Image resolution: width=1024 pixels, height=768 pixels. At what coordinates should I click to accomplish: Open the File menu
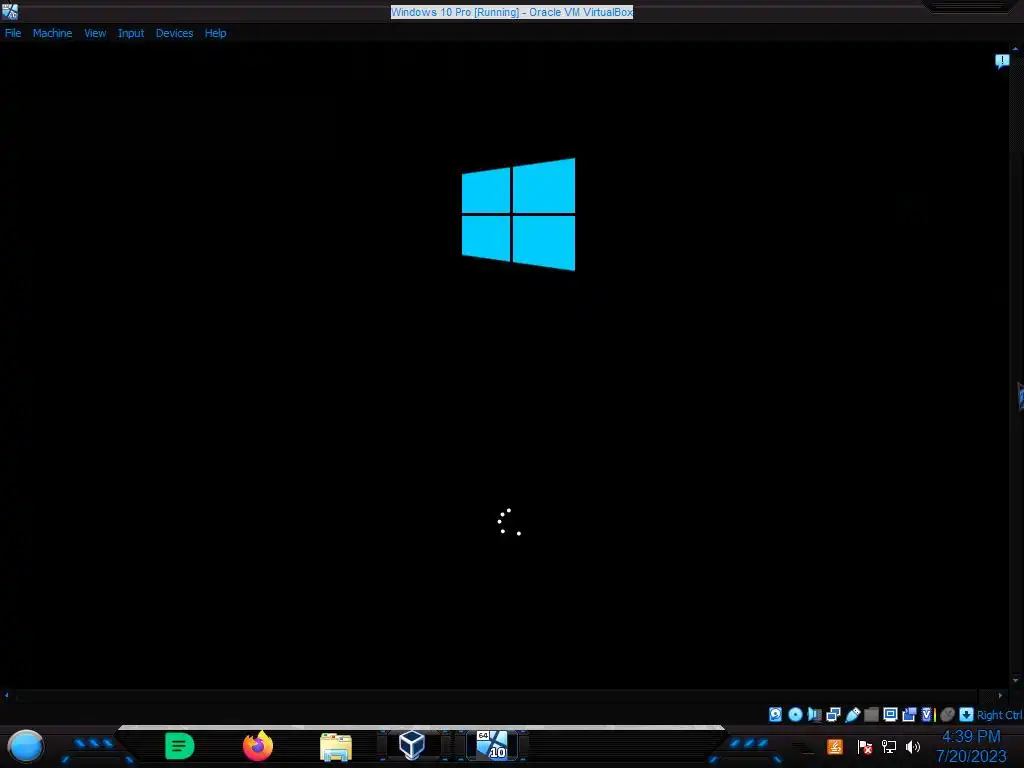(x=13, y=33)
